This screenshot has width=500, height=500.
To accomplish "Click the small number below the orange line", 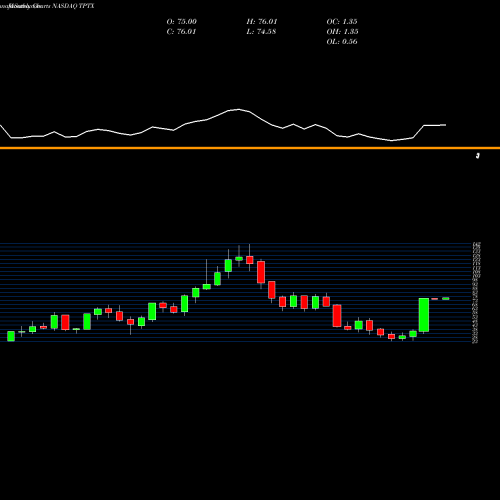I will (x=478, y=156).
